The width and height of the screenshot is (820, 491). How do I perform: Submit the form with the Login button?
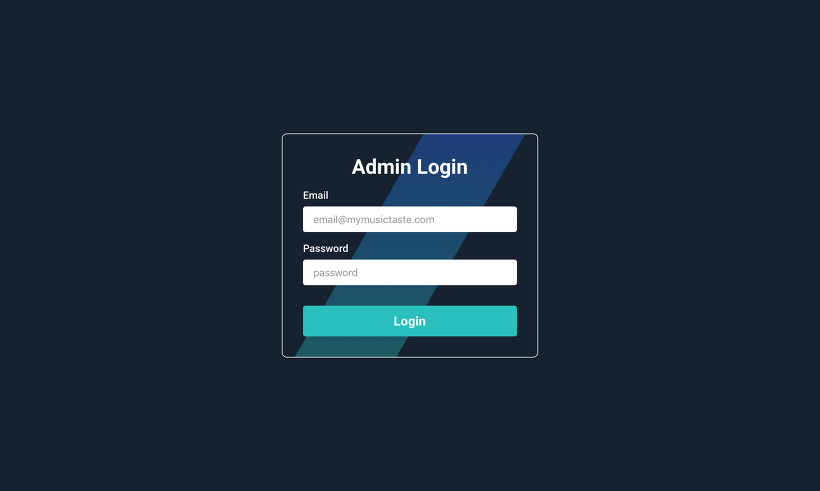[409, 321]
